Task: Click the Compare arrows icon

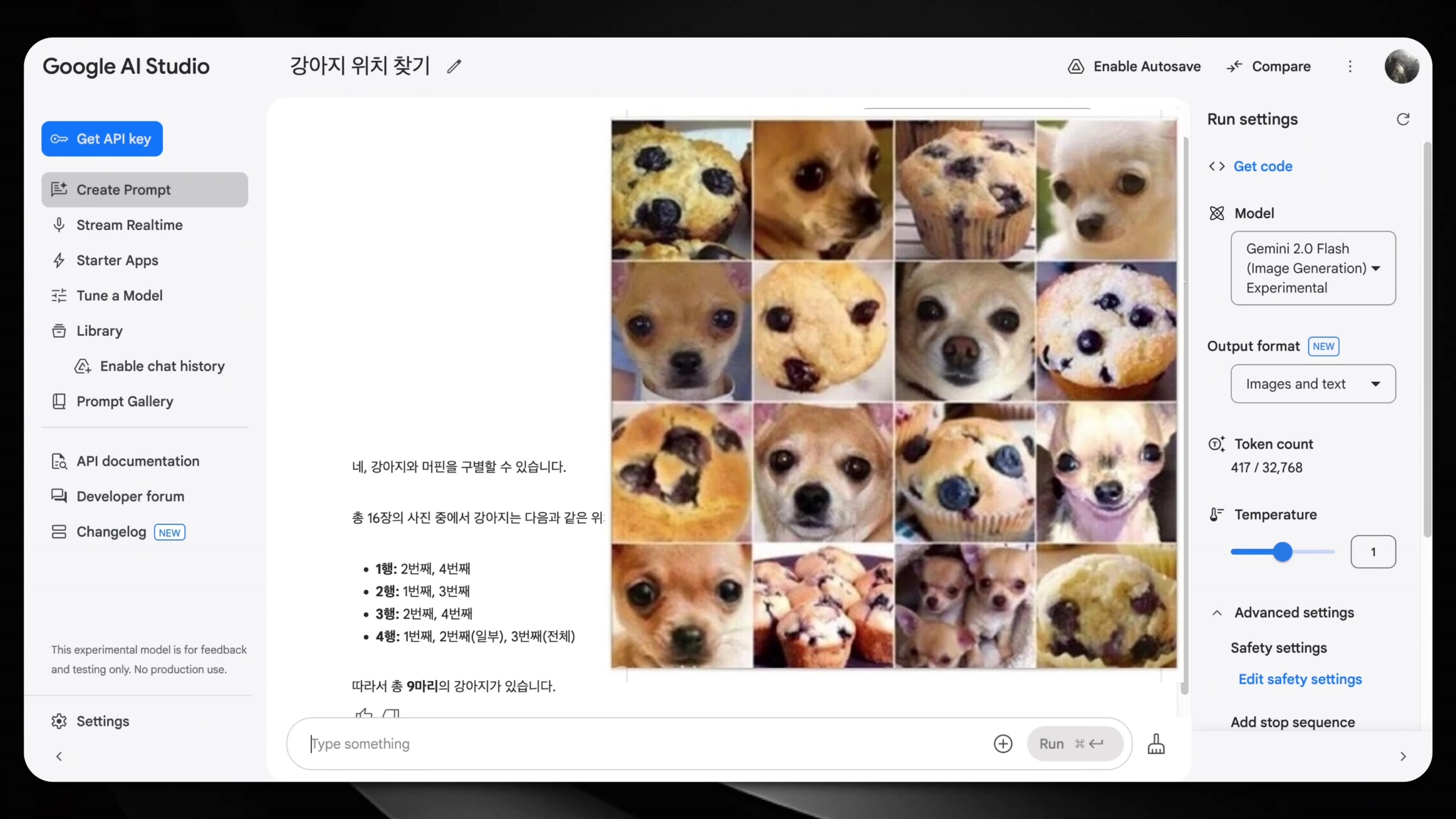Action: pyautogui.click(x=1234, y=67)
